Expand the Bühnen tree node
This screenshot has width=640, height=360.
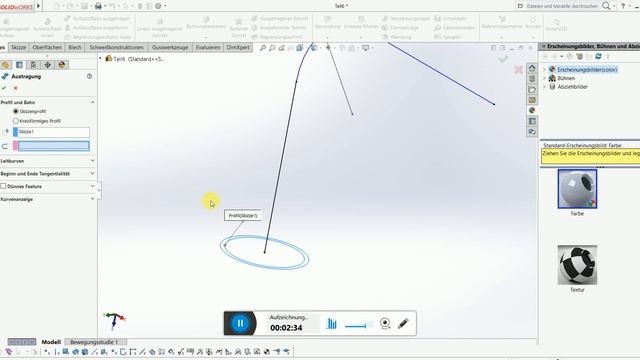click(x=544, y=78)
